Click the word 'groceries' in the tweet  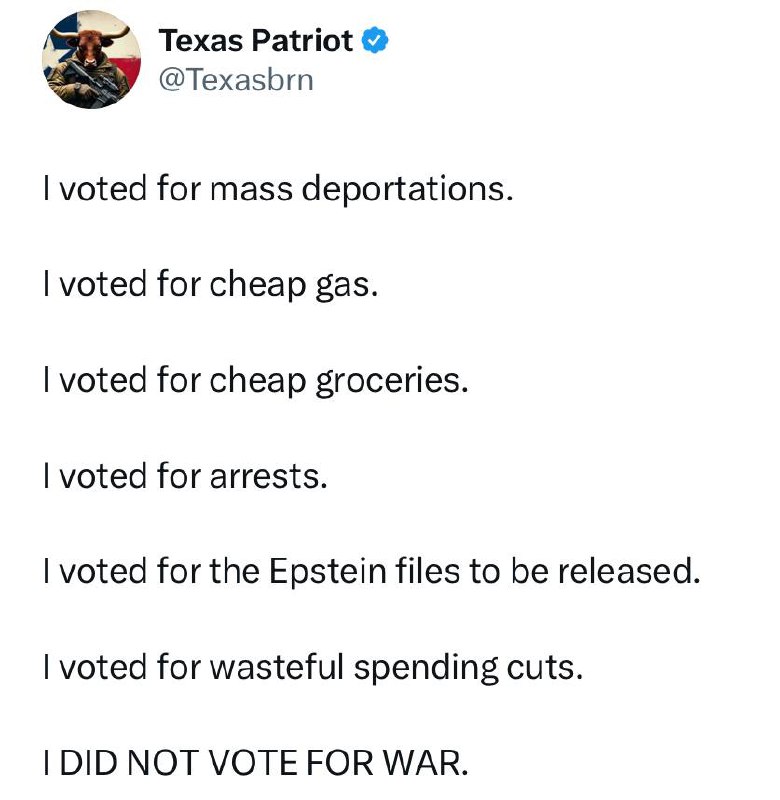[392, 381]
